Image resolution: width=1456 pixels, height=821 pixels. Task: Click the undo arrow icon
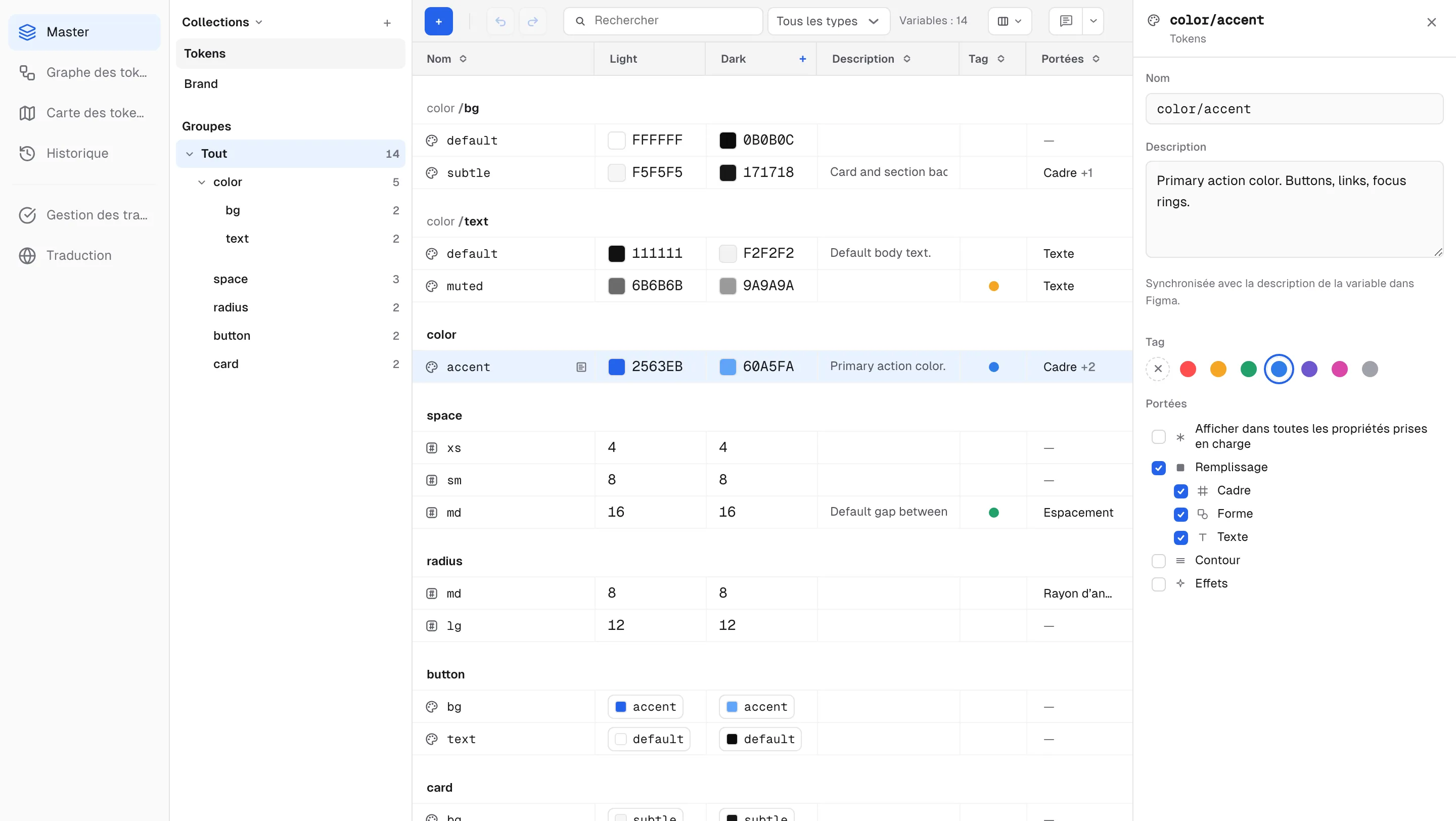pyautogui.click(x=500, y=21)
